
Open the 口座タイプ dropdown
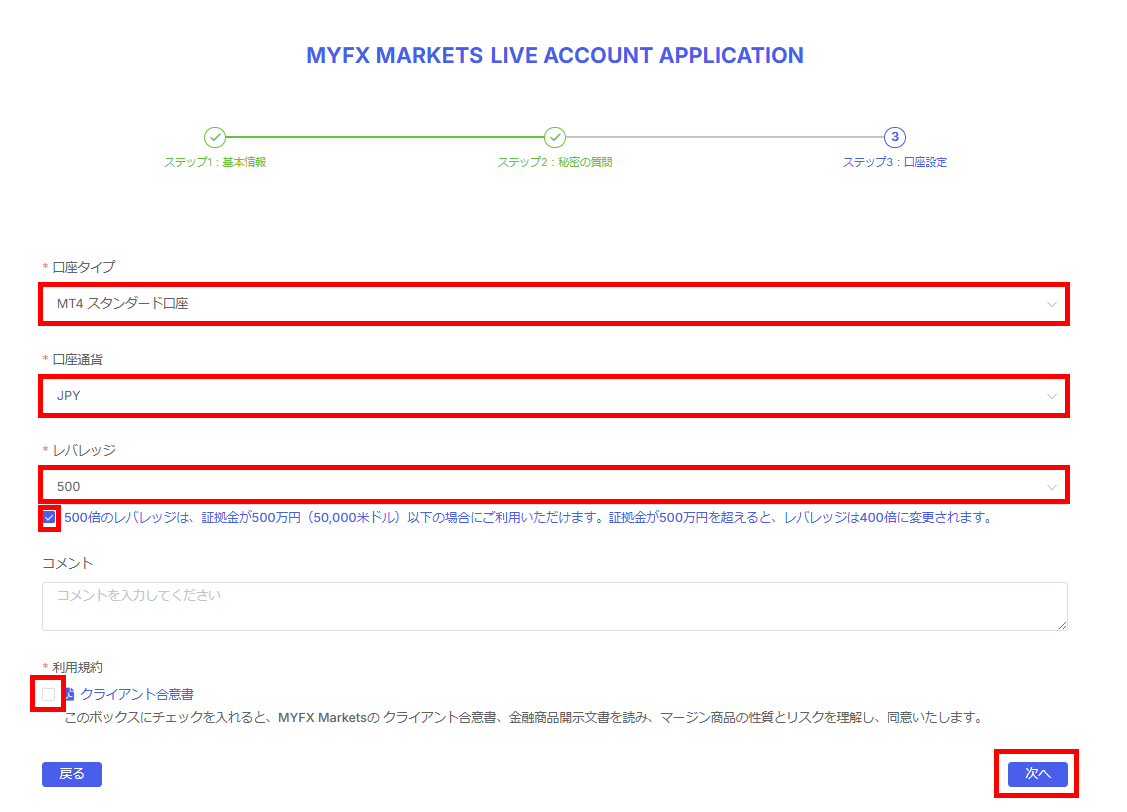pyautogui.click(x=554, y=304)
